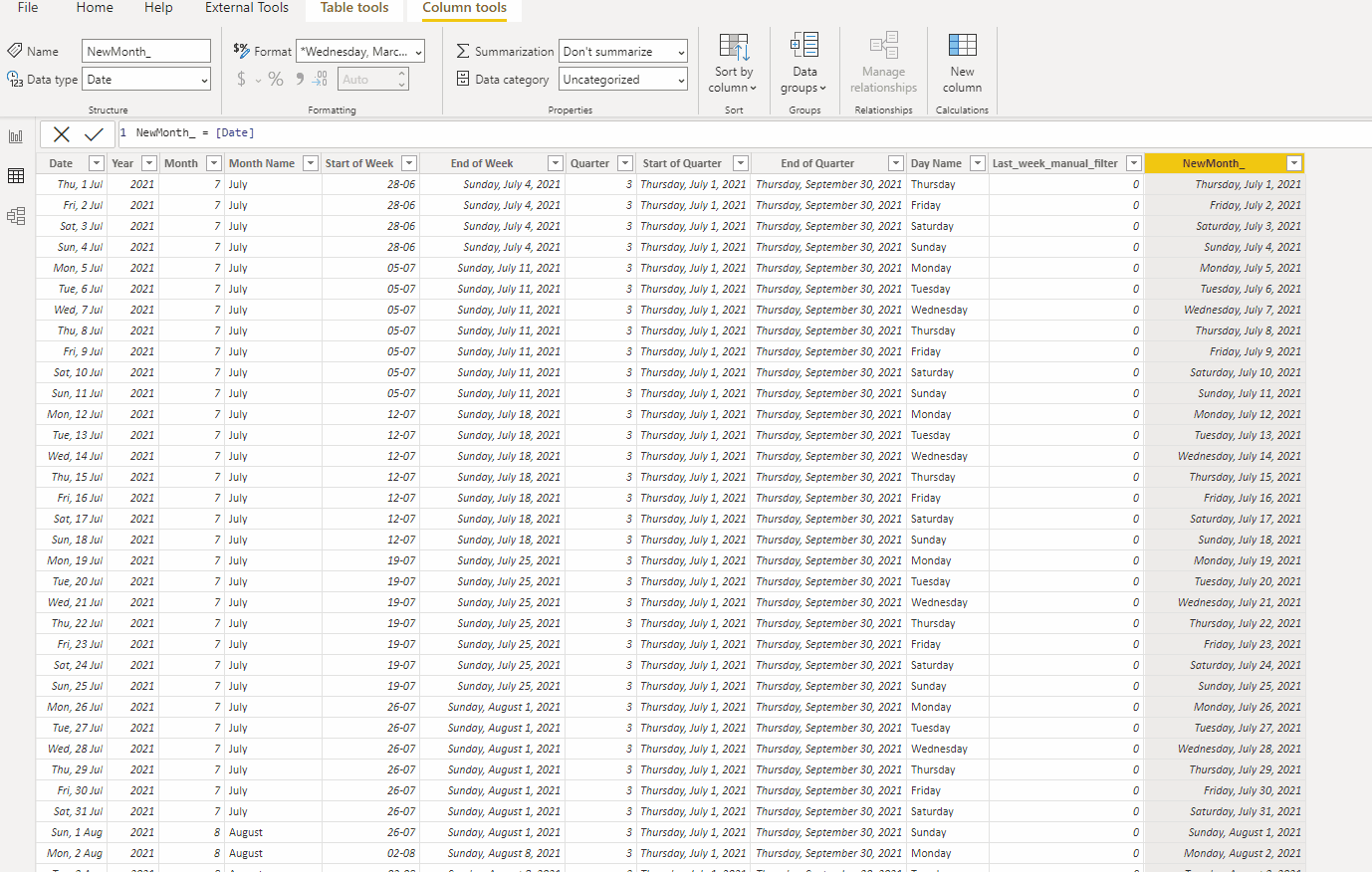Click the formula bar text
Screen dimensions: 1372x872
pyautogui.click(x=194, y=132)
